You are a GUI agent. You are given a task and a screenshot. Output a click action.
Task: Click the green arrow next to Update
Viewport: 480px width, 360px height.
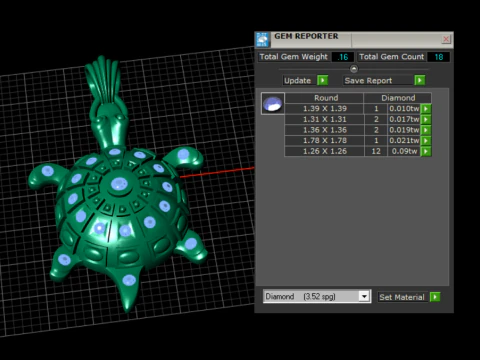[x=323, y=80]
